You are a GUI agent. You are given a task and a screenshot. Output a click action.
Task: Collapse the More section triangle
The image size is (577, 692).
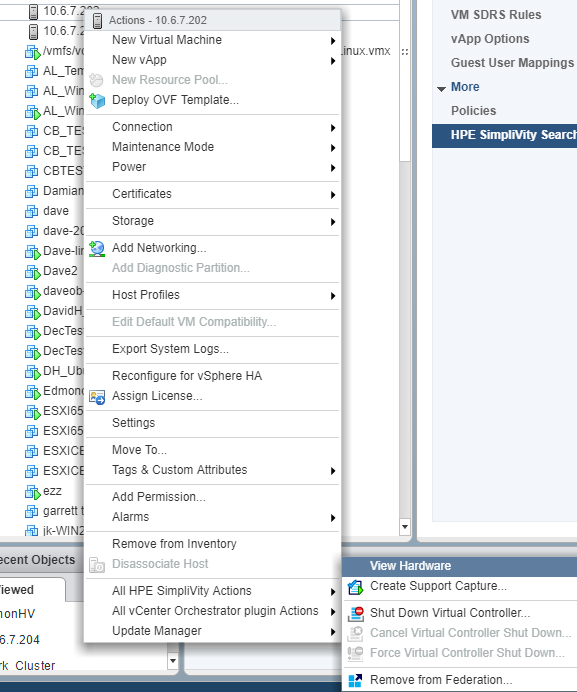pyautogui.click(x=441, y=89)
